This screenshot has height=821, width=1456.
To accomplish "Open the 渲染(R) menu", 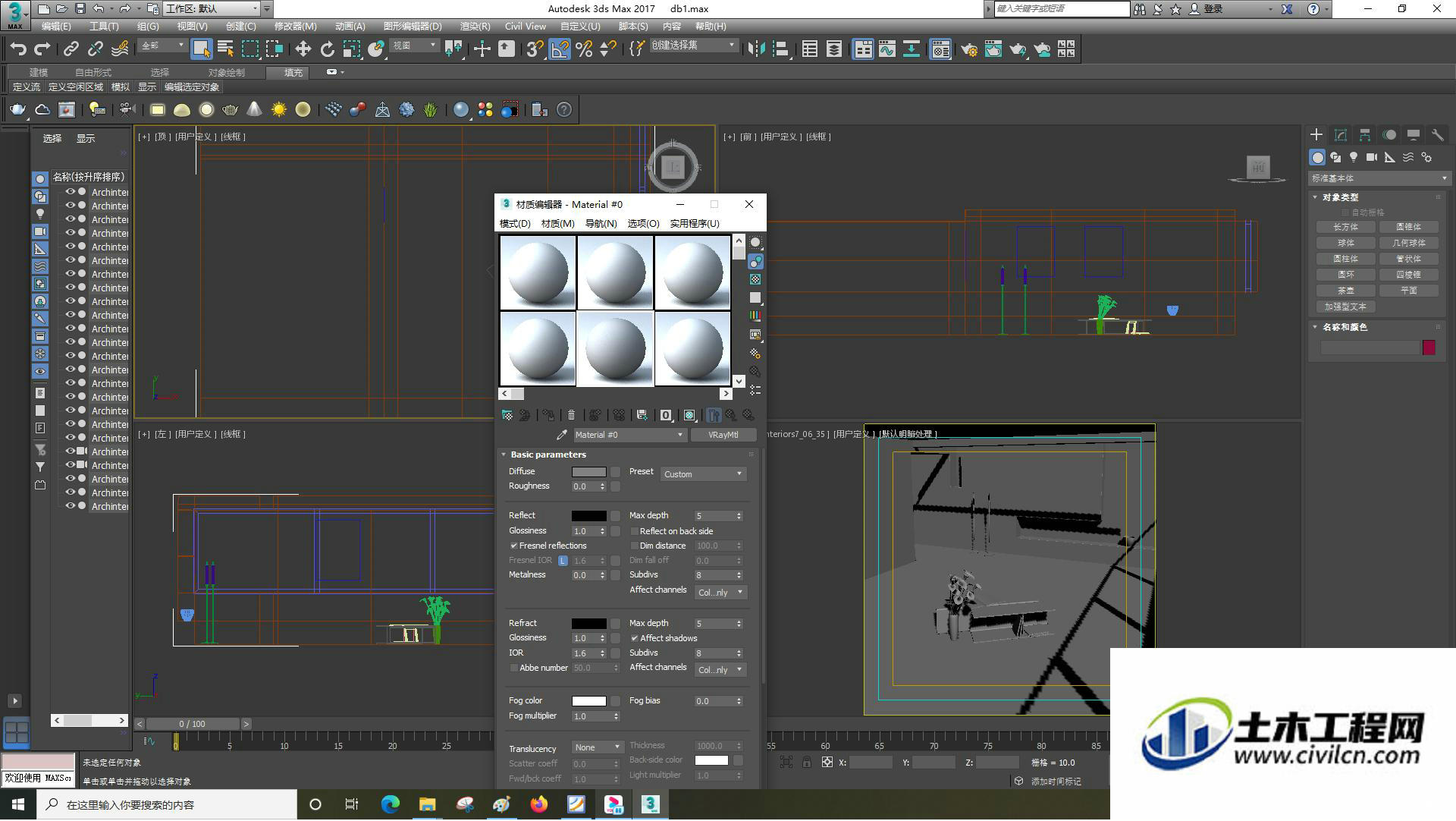I will tap(475, 27).
